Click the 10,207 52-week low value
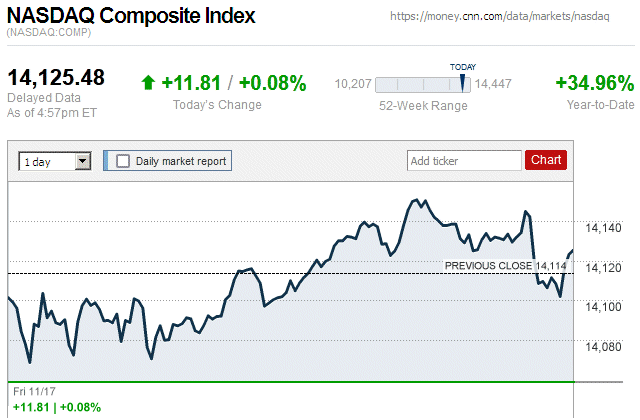Viewport: 640px width, 420px height. tap(353, 85)
